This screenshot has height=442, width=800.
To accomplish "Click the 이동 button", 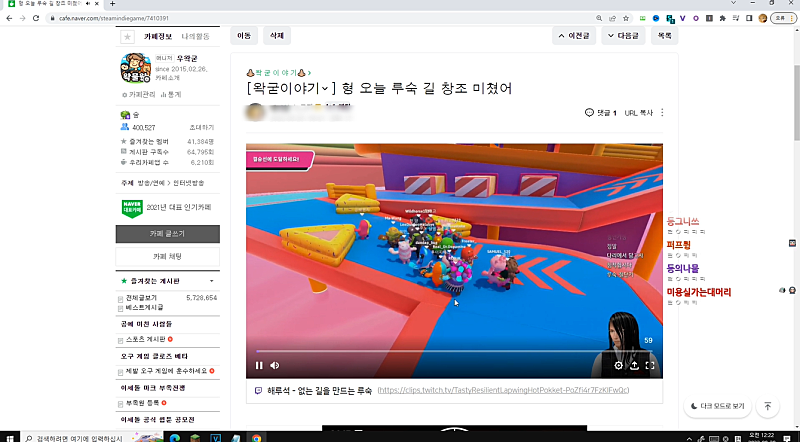I will pos(244,36).
